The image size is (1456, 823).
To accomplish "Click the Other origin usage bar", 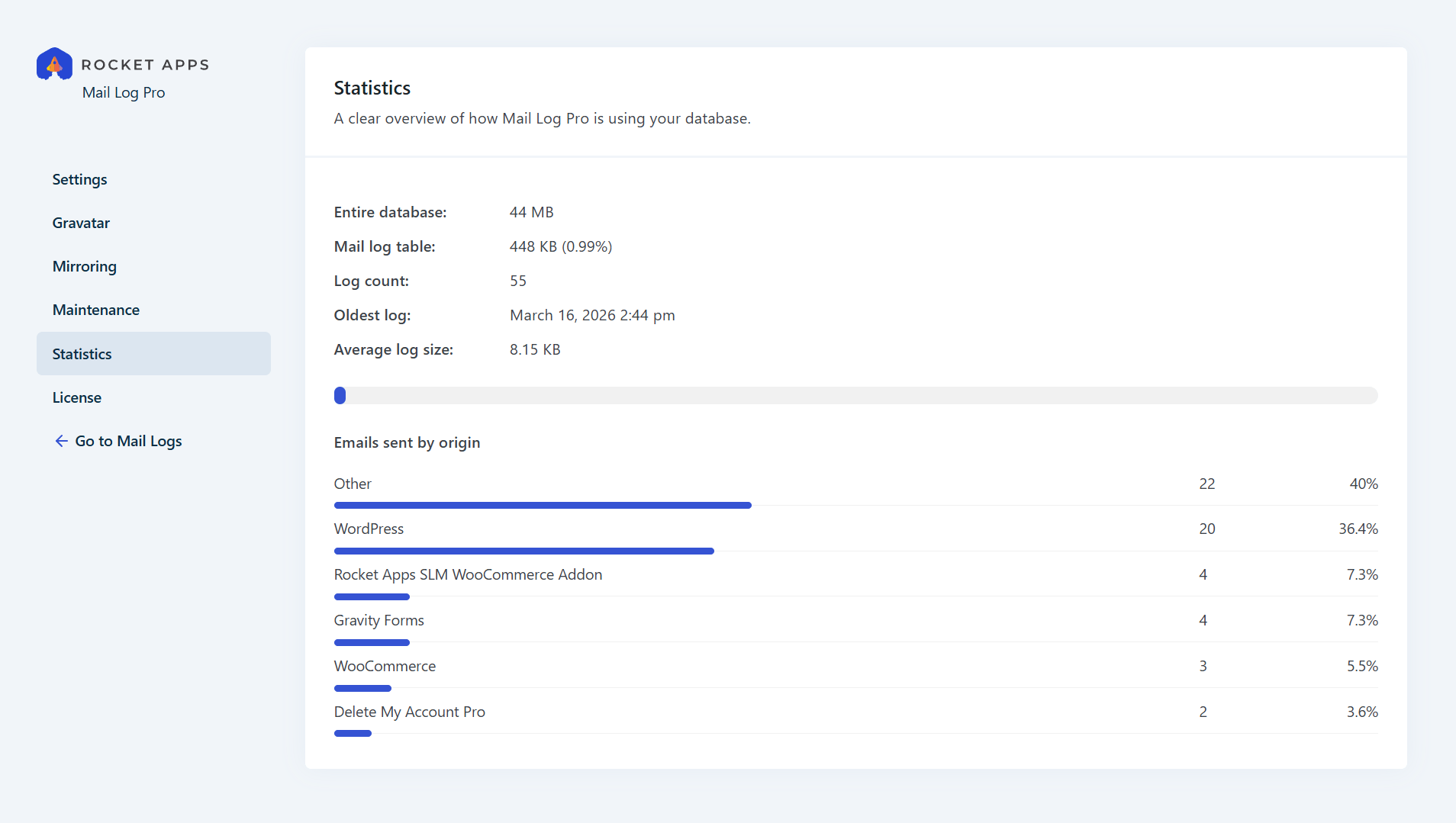I will [x=543, y=505].
